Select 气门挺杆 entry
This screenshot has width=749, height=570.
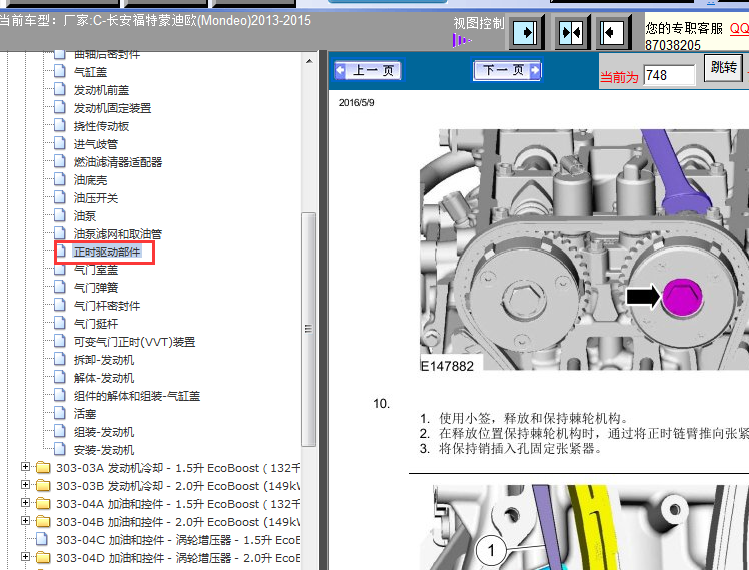[x=96, y=324]
